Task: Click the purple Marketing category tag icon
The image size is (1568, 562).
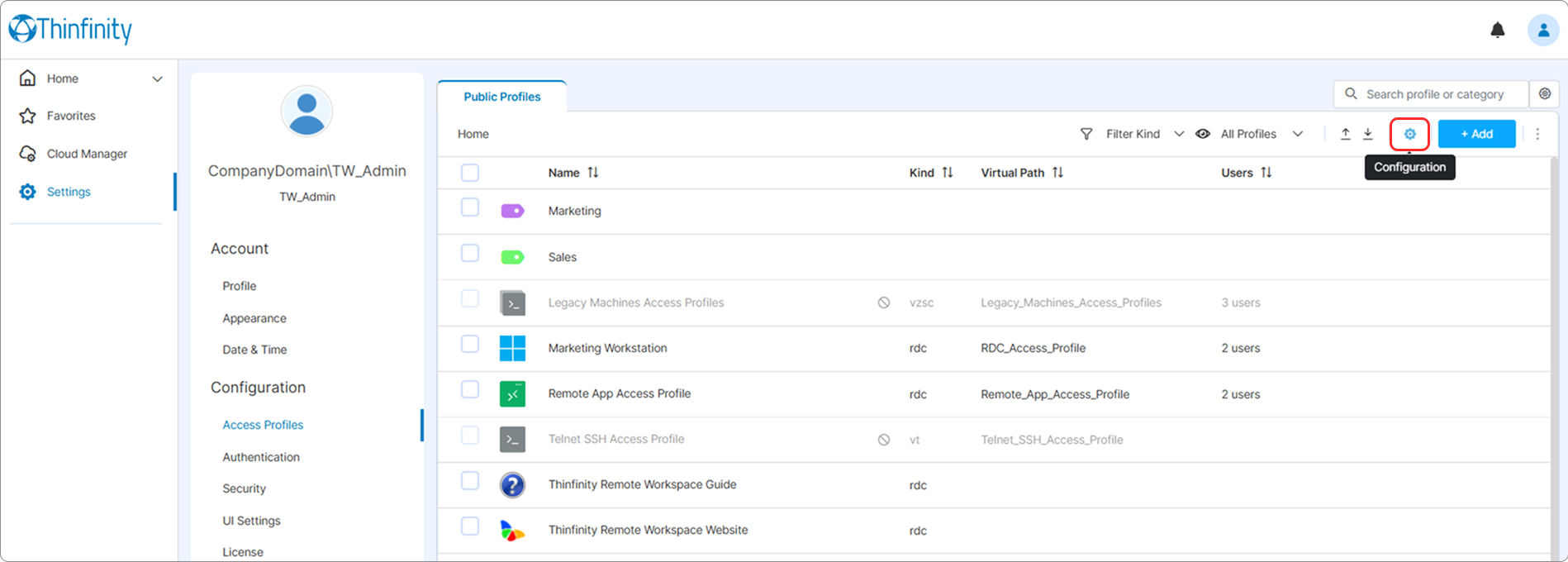Action: tap(512, 211)
